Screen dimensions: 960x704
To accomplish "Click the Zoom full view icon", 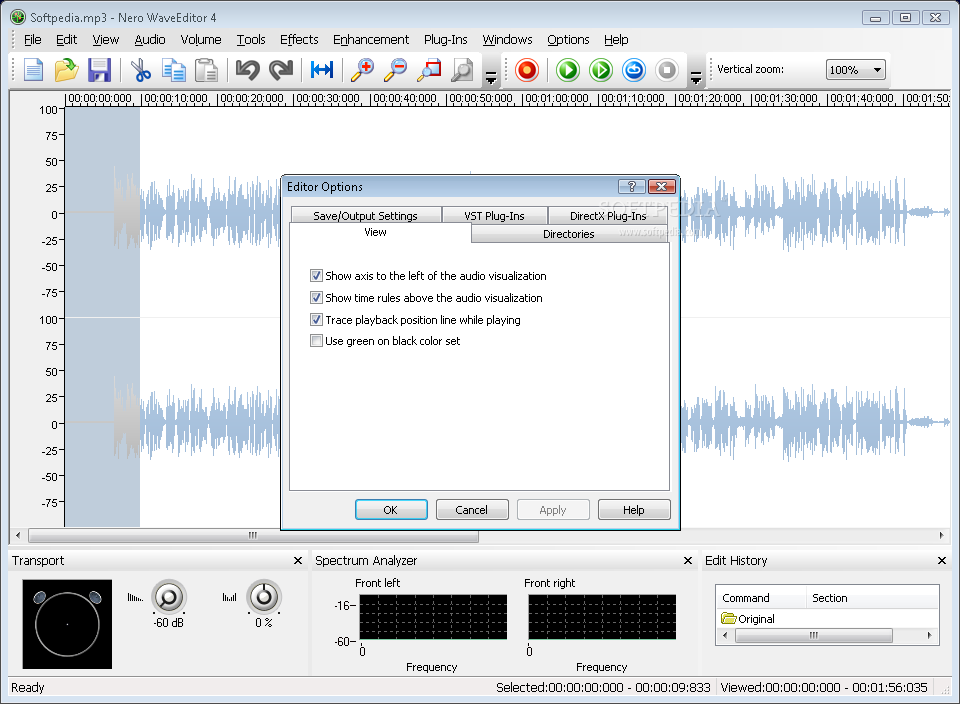I will tap(462, 70).
